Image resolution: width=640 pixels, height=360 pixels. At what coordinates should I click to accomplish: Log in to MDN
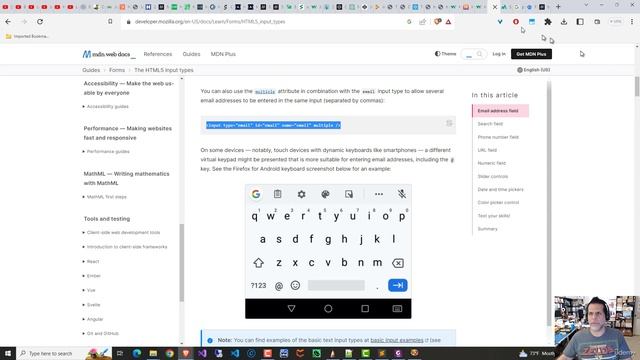[498, 54]
